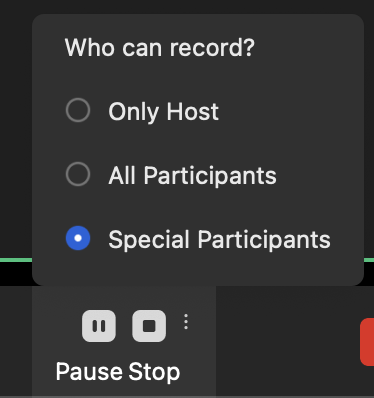Choose the All Participants text label
This screenshot has width=374, height=398.
click(x=192, y=176)
